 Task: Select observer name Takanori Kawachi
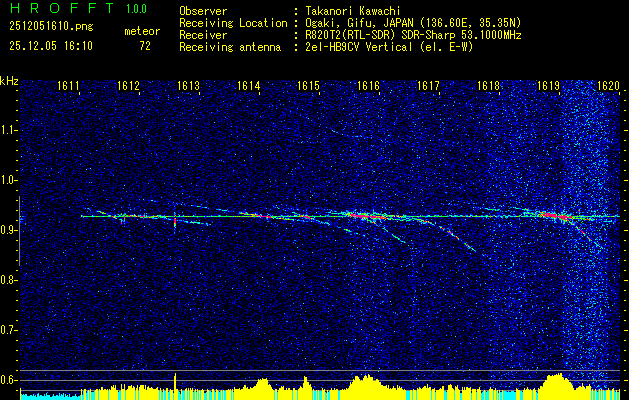click(x=352, y=11)
